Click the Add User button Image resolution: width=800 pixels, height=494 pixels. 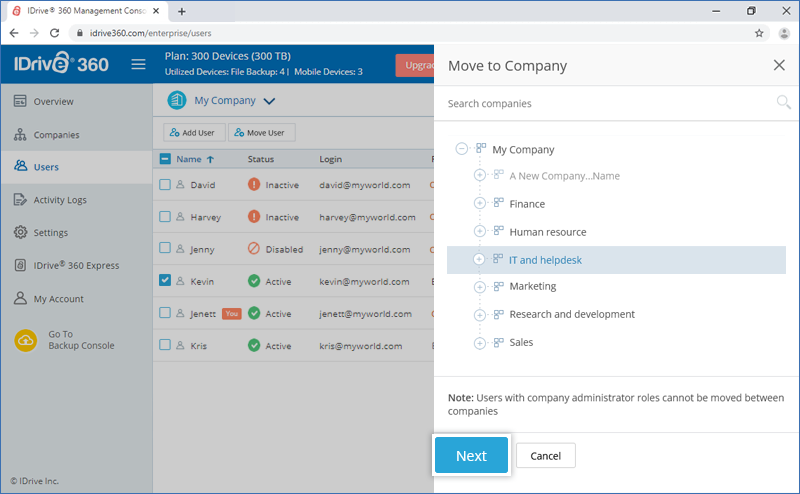click(x=194, y=133)
